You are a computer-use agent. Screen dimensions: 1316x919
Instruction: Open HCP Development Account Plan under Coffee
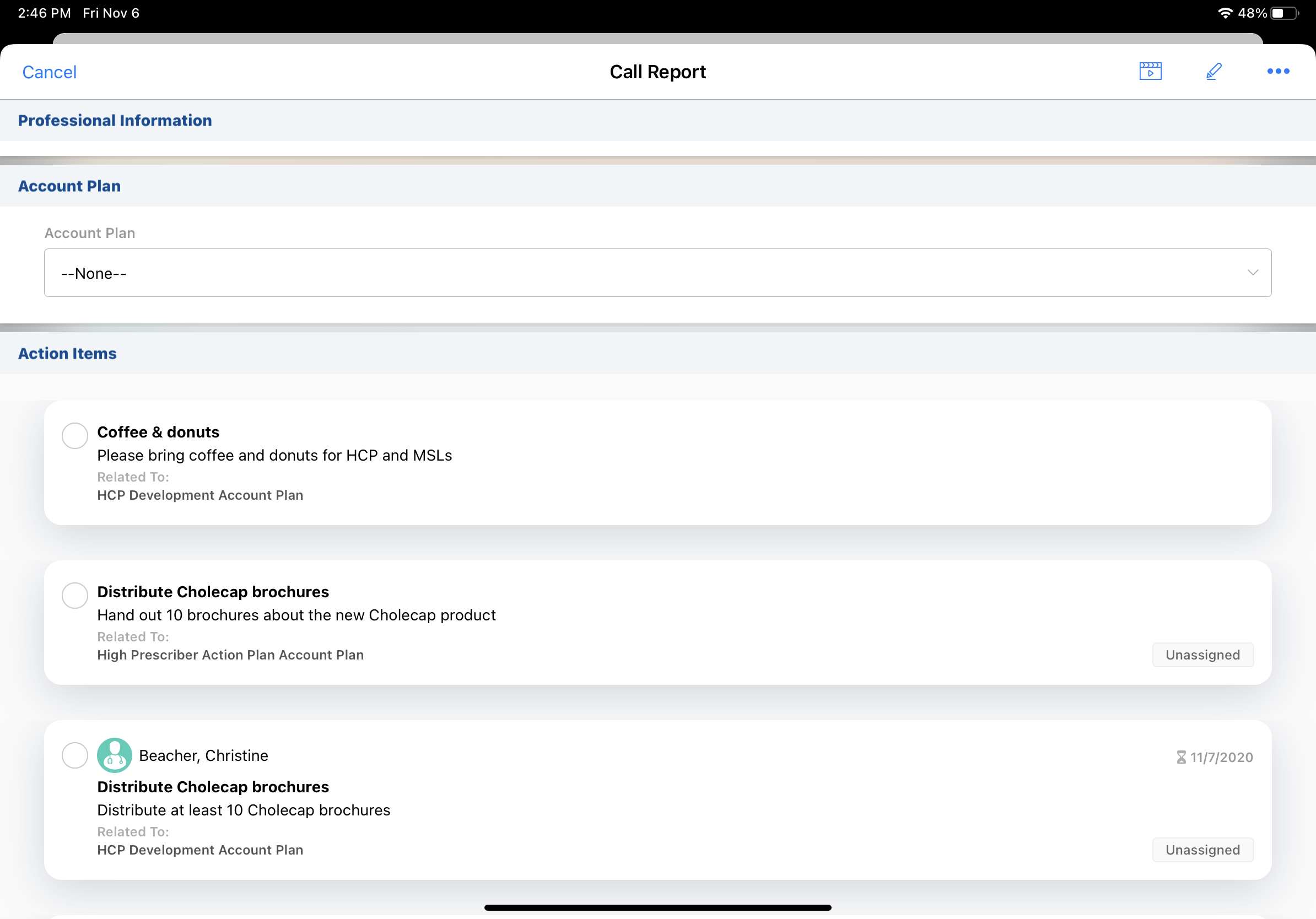click(x=200, y=495)
